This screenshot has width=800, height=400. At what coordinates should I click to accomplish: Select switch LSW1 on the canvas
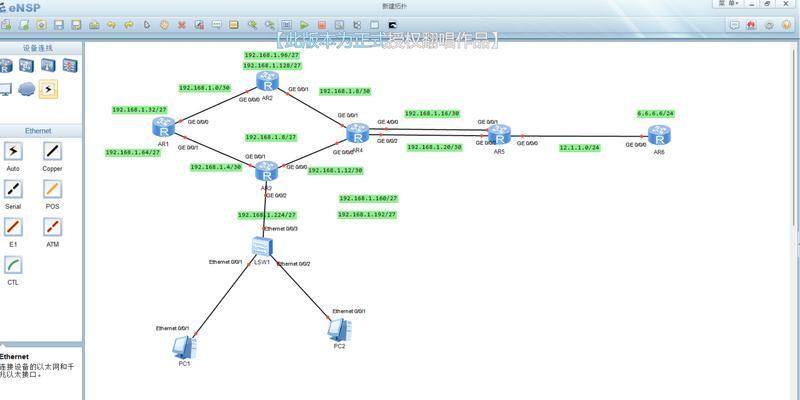pyautogui.click(x=262, y=246)
